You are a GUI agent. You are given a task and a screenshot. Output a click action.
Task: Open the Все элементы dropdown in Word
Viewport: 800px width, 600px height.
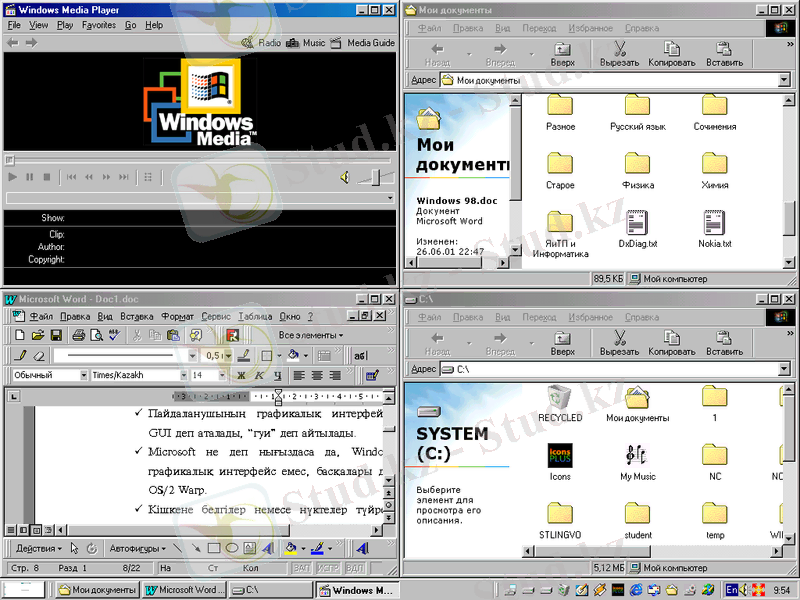311,335
